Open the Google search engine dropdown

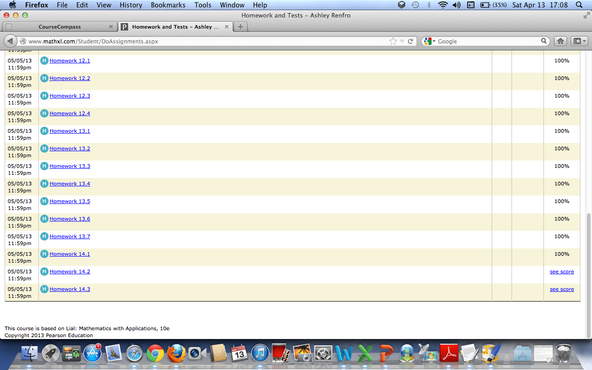click(x=429, y=41)
